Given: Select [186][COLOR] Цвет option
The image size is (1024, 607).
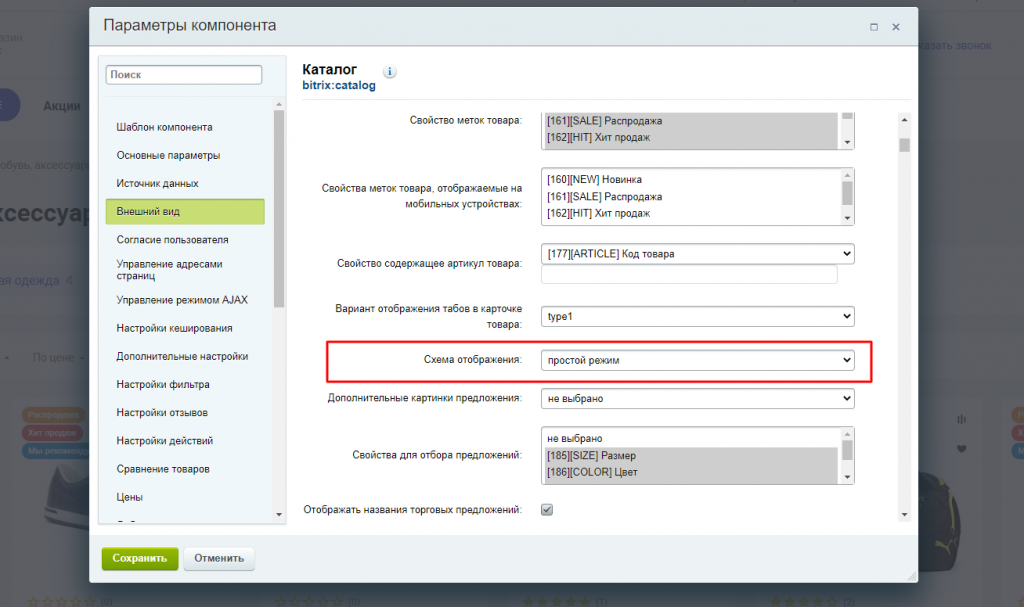Looking at the screenshot, I should click(x=692, y=472).
